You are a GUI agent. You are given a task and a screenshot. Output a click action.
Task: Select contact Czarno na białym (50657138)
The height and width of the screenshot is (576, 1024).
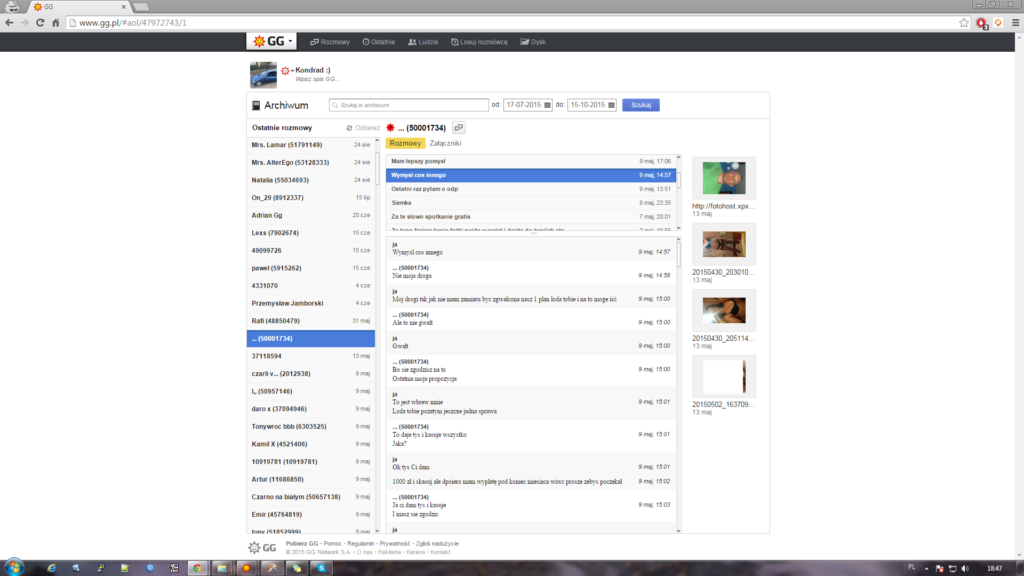point(311,498)
